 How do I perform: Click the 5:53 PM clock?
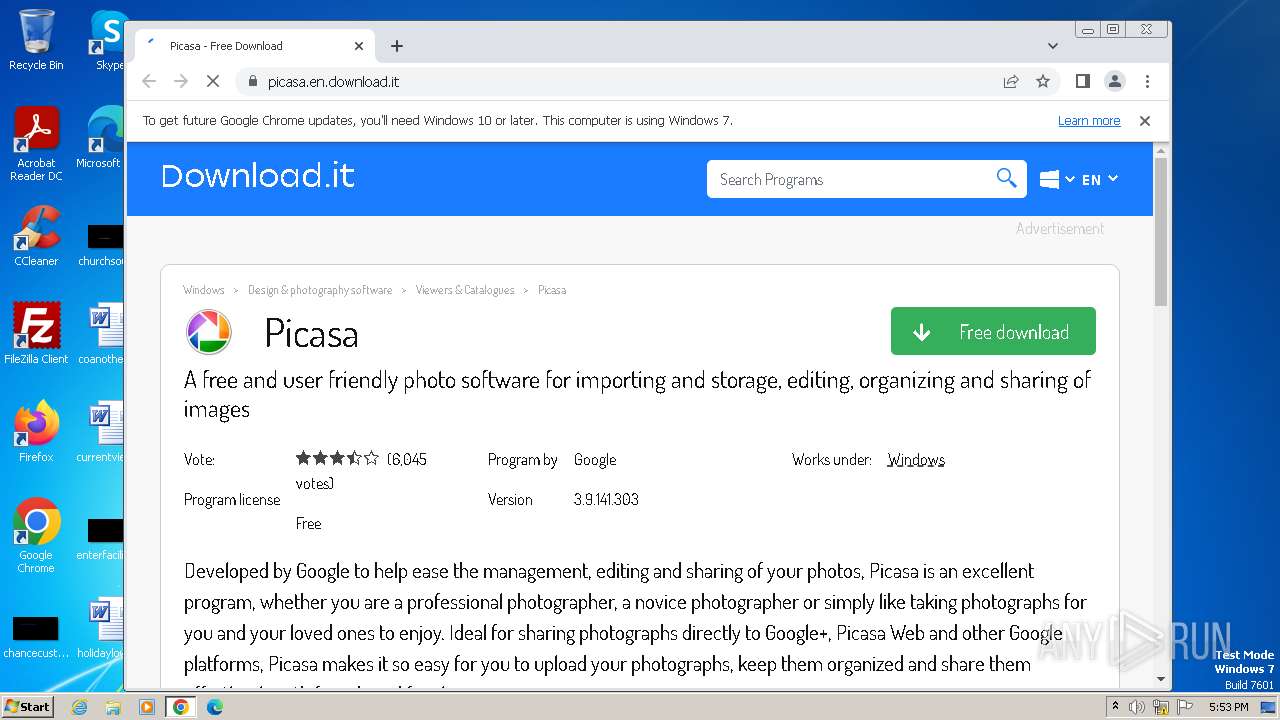click(x=1228, y=707)
